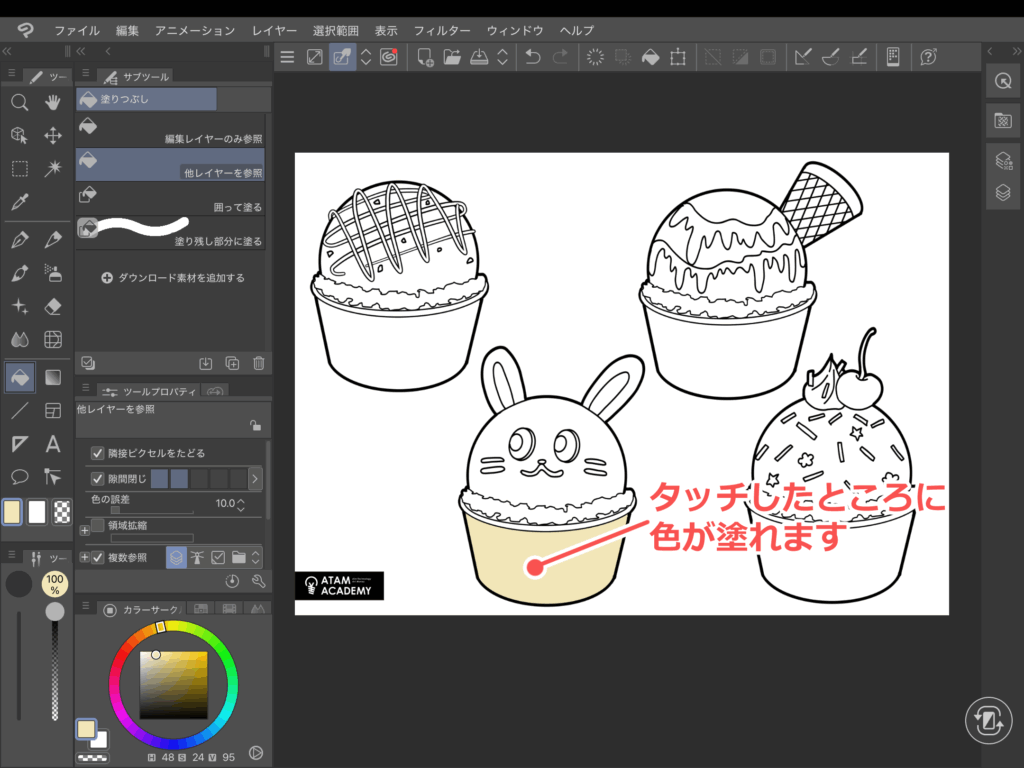Viewport: 1024px width, 768px height.
Task: Select the rectangular selection marquee tool
Action: pos(18,168)
